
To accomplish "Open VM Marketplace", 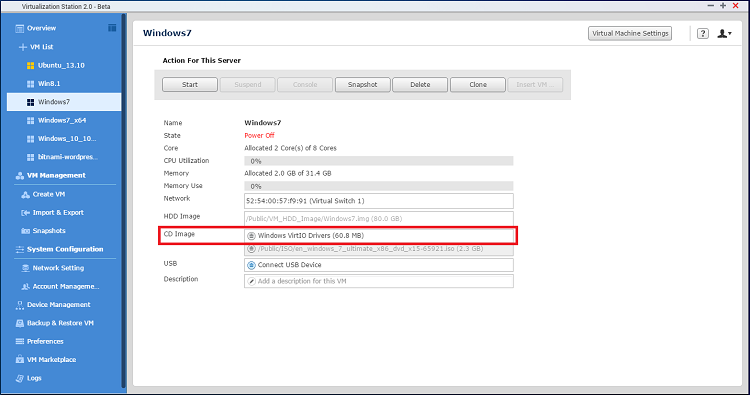I will [x=51, y=360].
